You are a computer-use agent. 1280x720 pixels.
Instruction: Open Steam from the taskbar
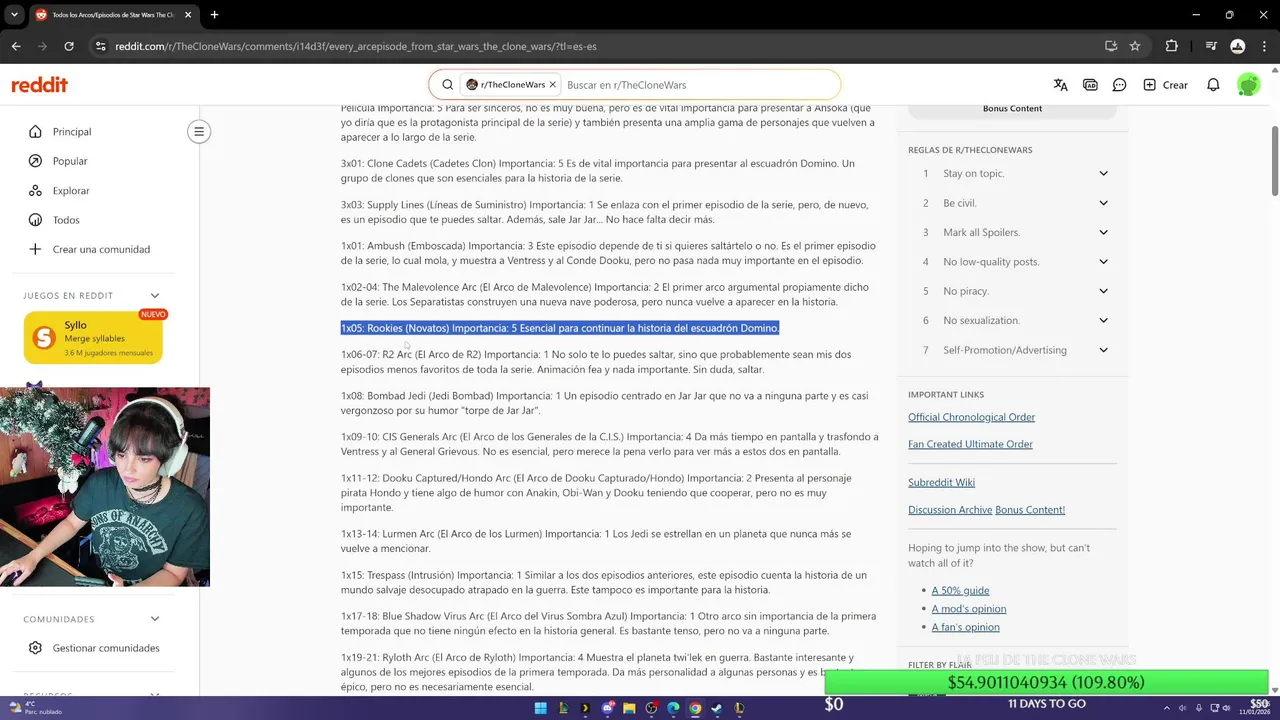click(x=717, y=708)
